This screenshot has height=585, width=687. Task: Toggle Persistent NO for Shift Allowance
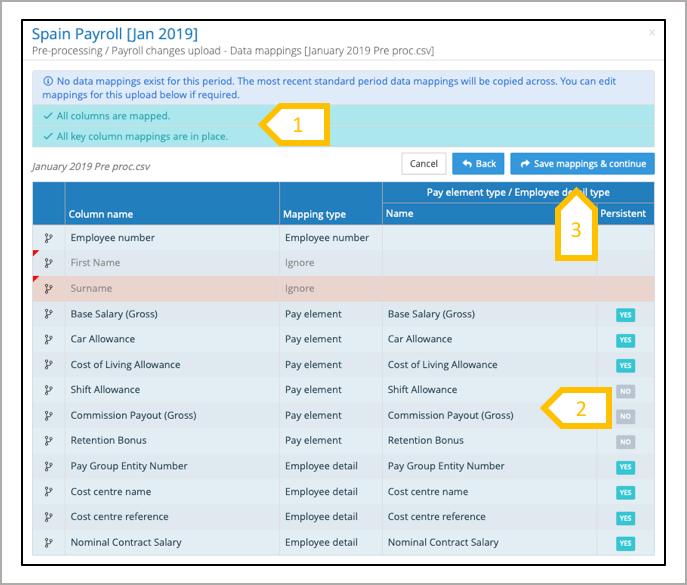click(625, 391)
